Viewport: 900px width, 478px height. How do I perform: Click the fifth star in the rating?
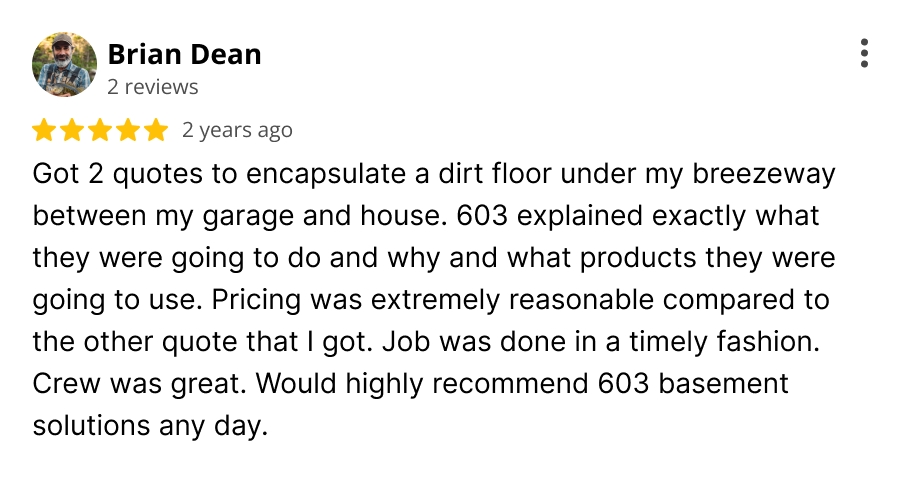[x=156, y=130]
